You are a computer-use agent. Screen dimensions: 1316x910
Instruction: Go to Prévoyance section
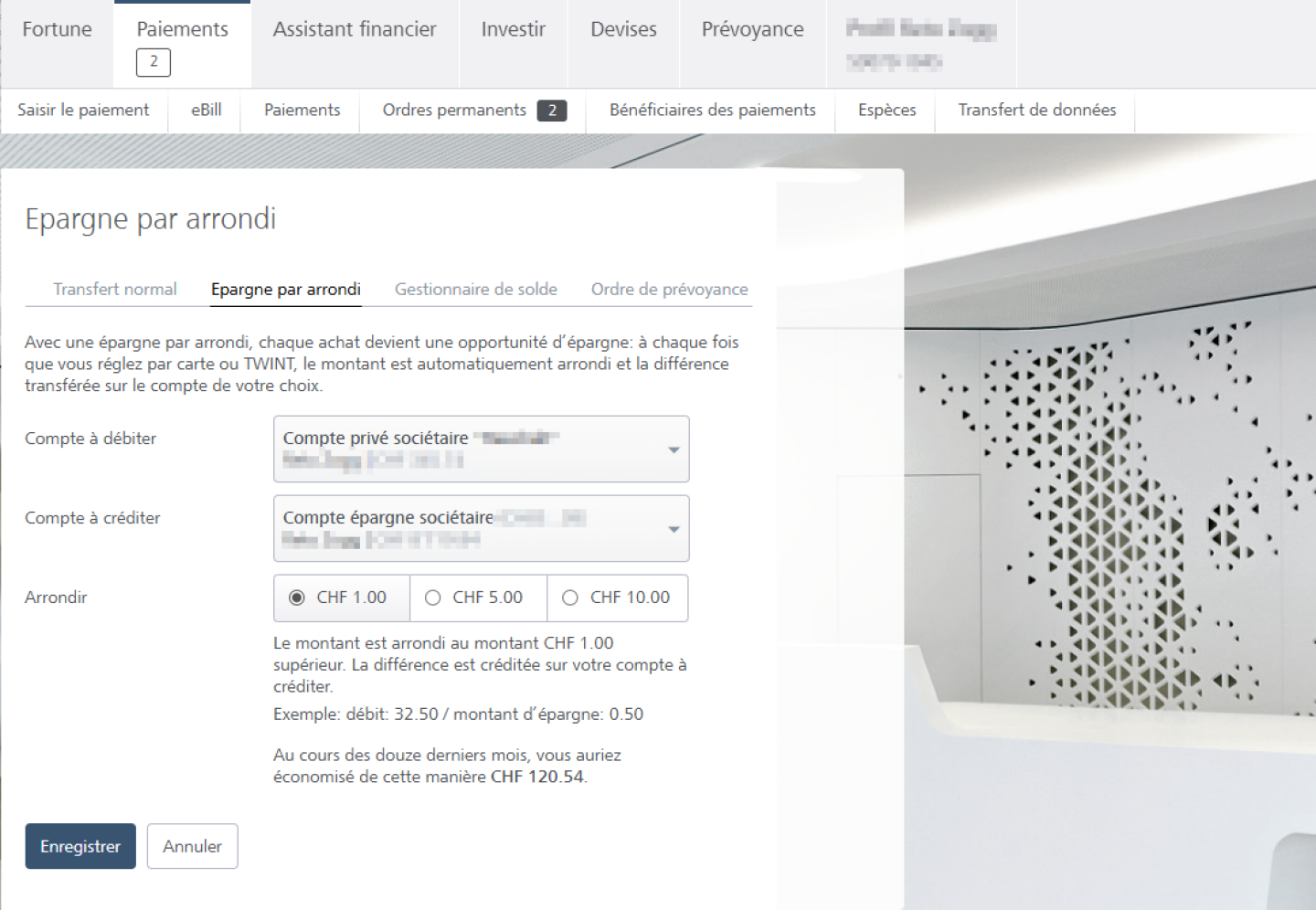pyautogui.click(x=752, y=29)
